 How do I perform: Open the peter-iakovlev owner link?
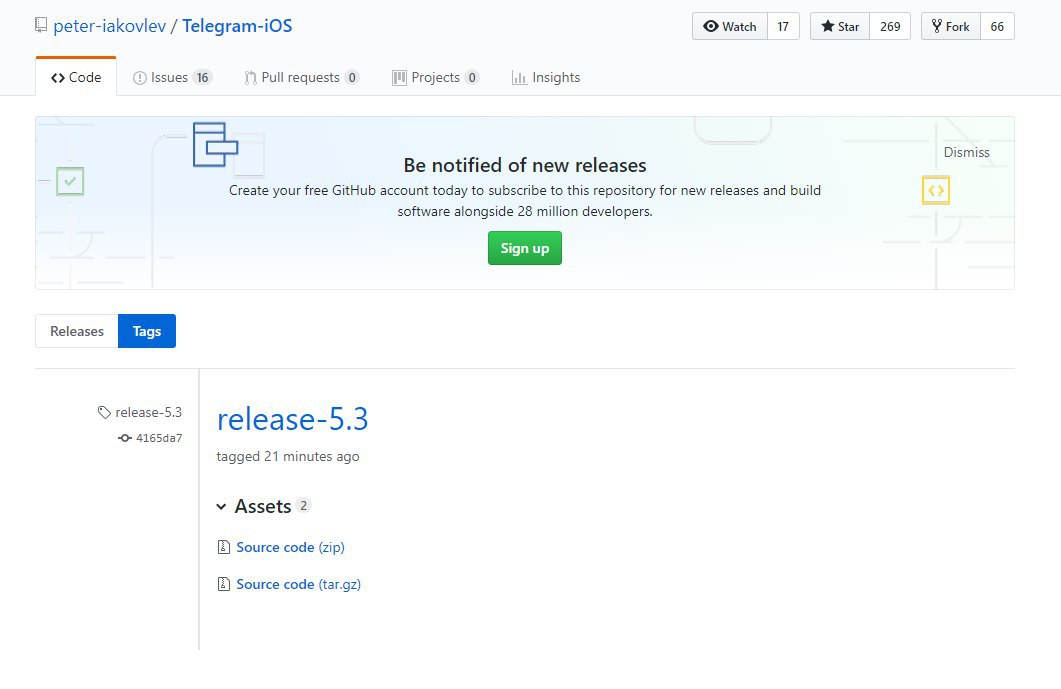coord(110,26)
